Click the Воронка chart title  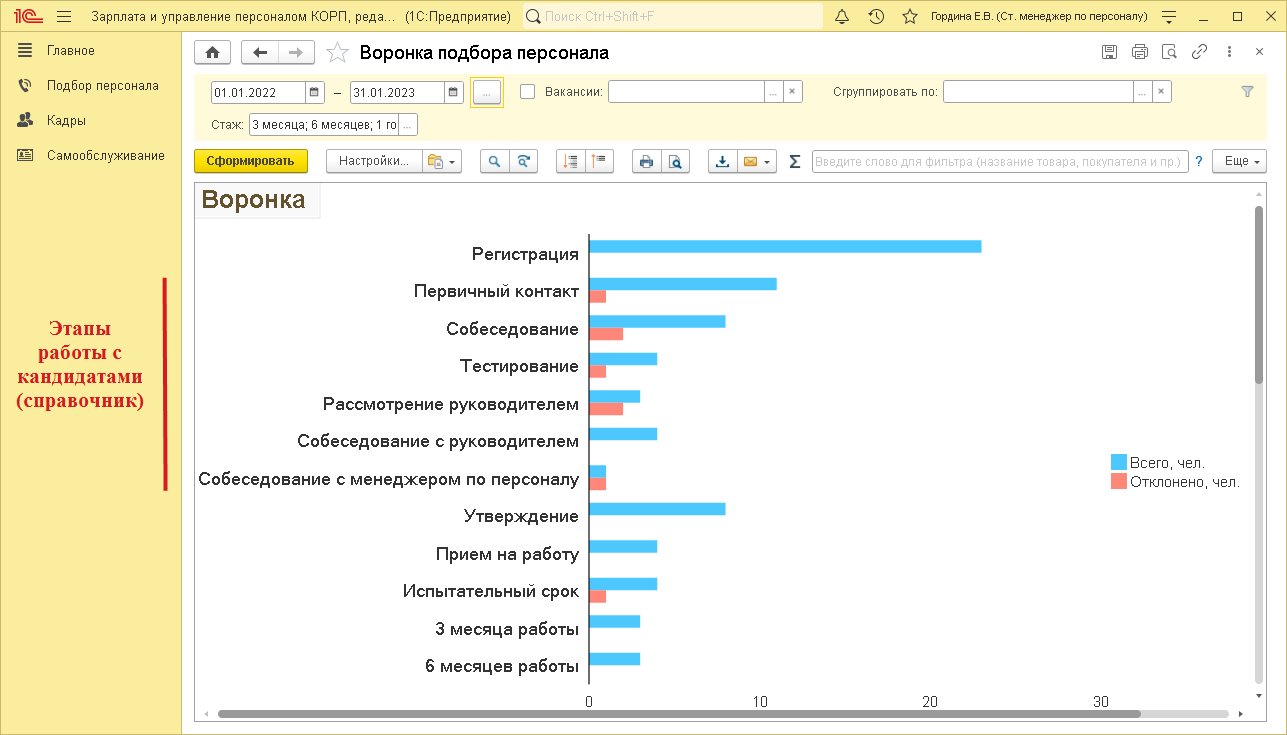click(254, 200)
